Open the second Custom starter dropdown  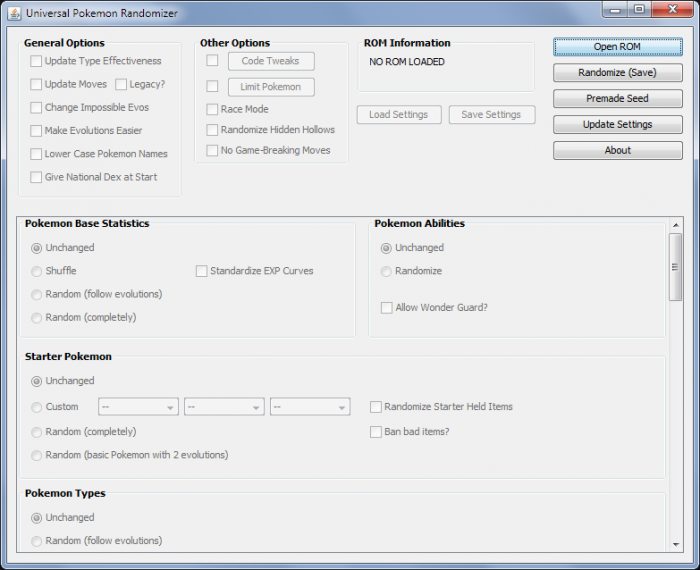[224, 407]
